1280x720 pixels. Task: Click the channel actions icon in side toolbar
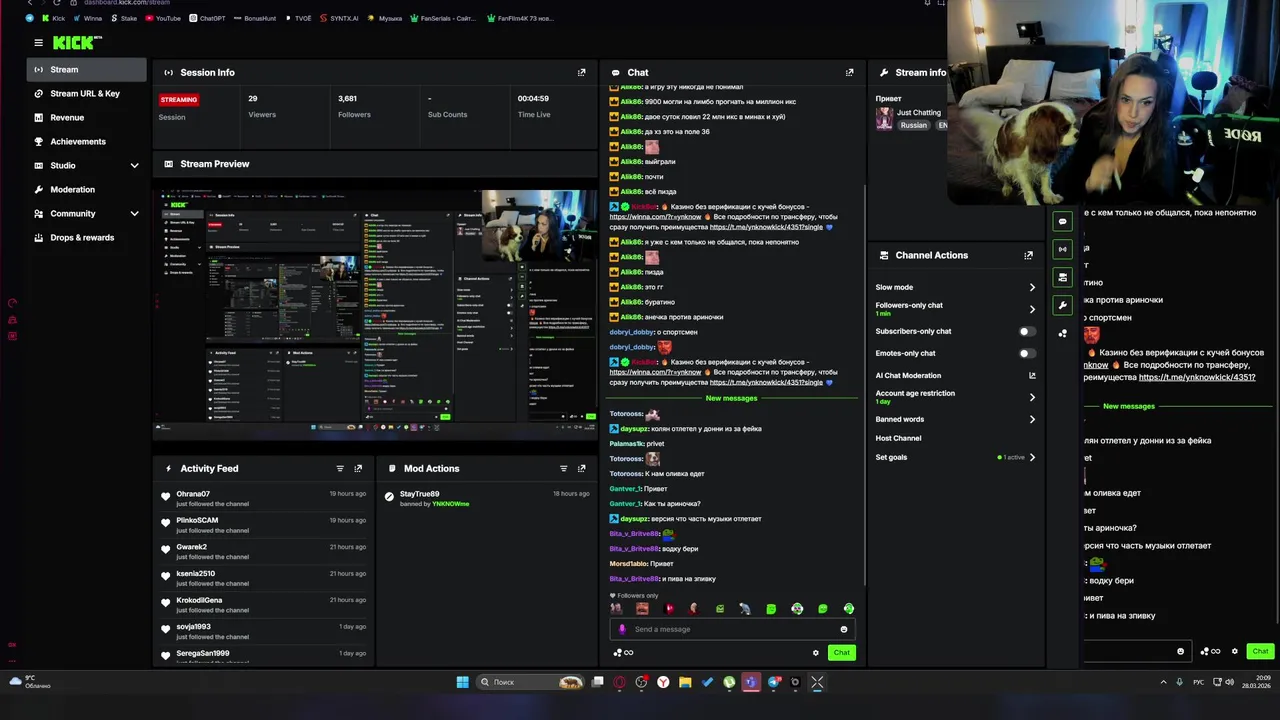[x=1062, y=277]
